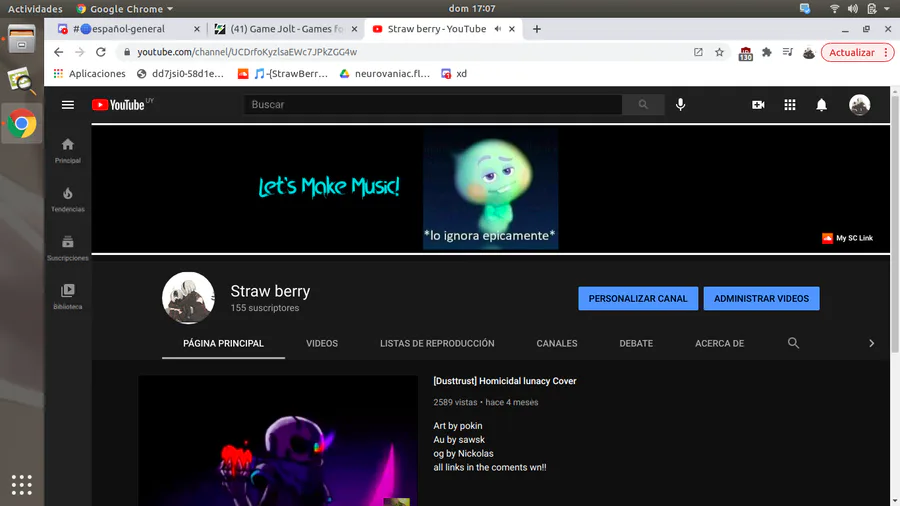This screenshot has width=900, height=506.
Task: Open the xd bookmark
Action: pyautogui.click(x=454, y=73)
